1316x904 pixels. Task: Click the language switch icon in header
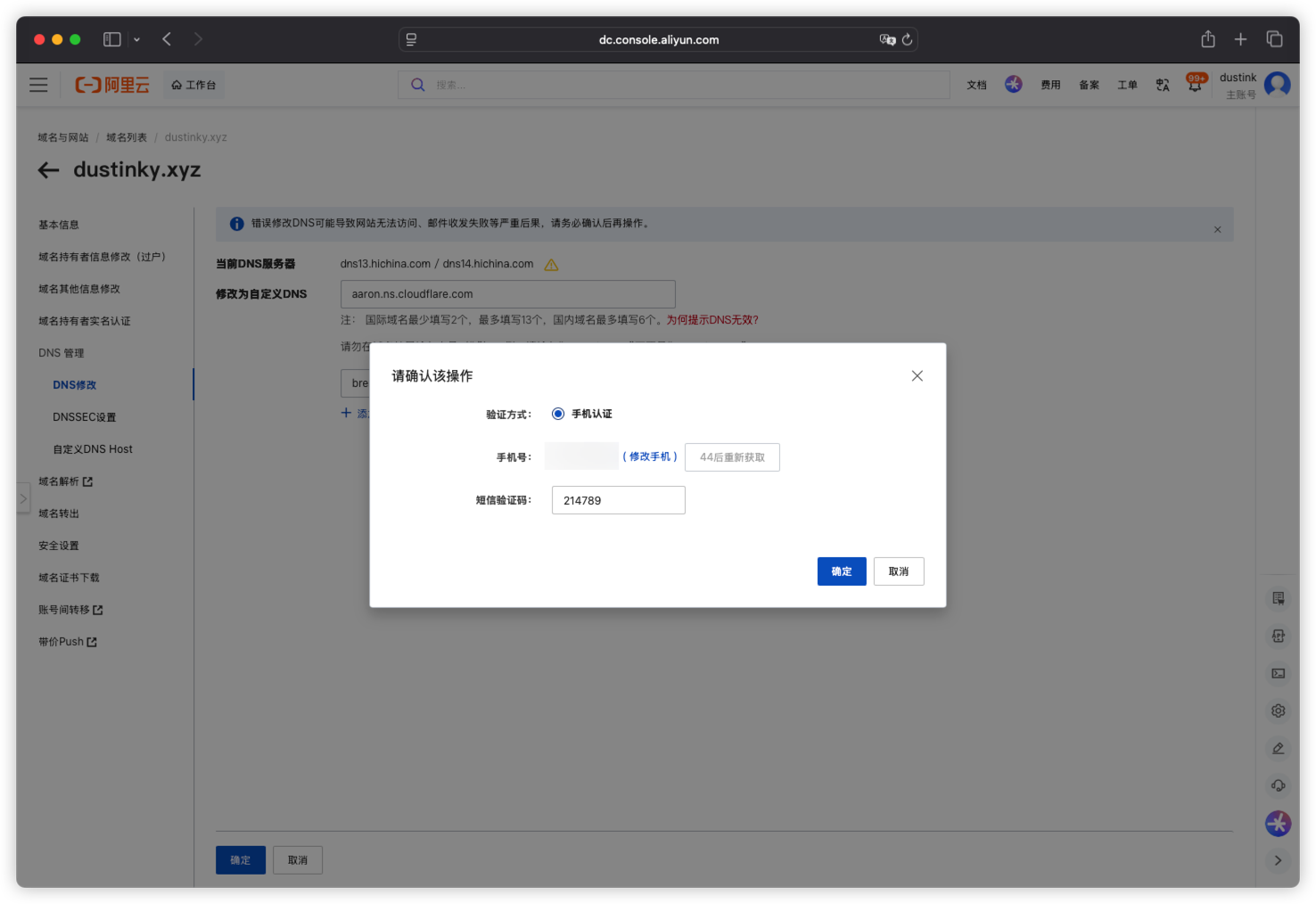pos(1163,85)
